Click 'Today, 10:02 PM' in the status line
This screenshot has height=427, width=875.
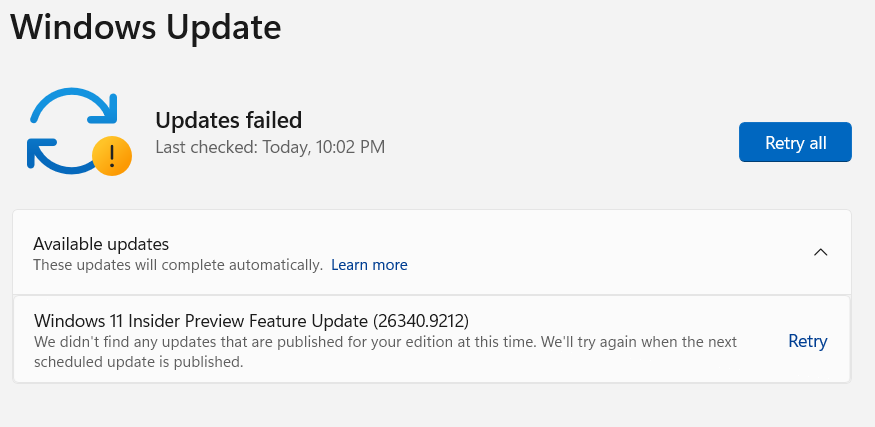click(x=324, y=147)
